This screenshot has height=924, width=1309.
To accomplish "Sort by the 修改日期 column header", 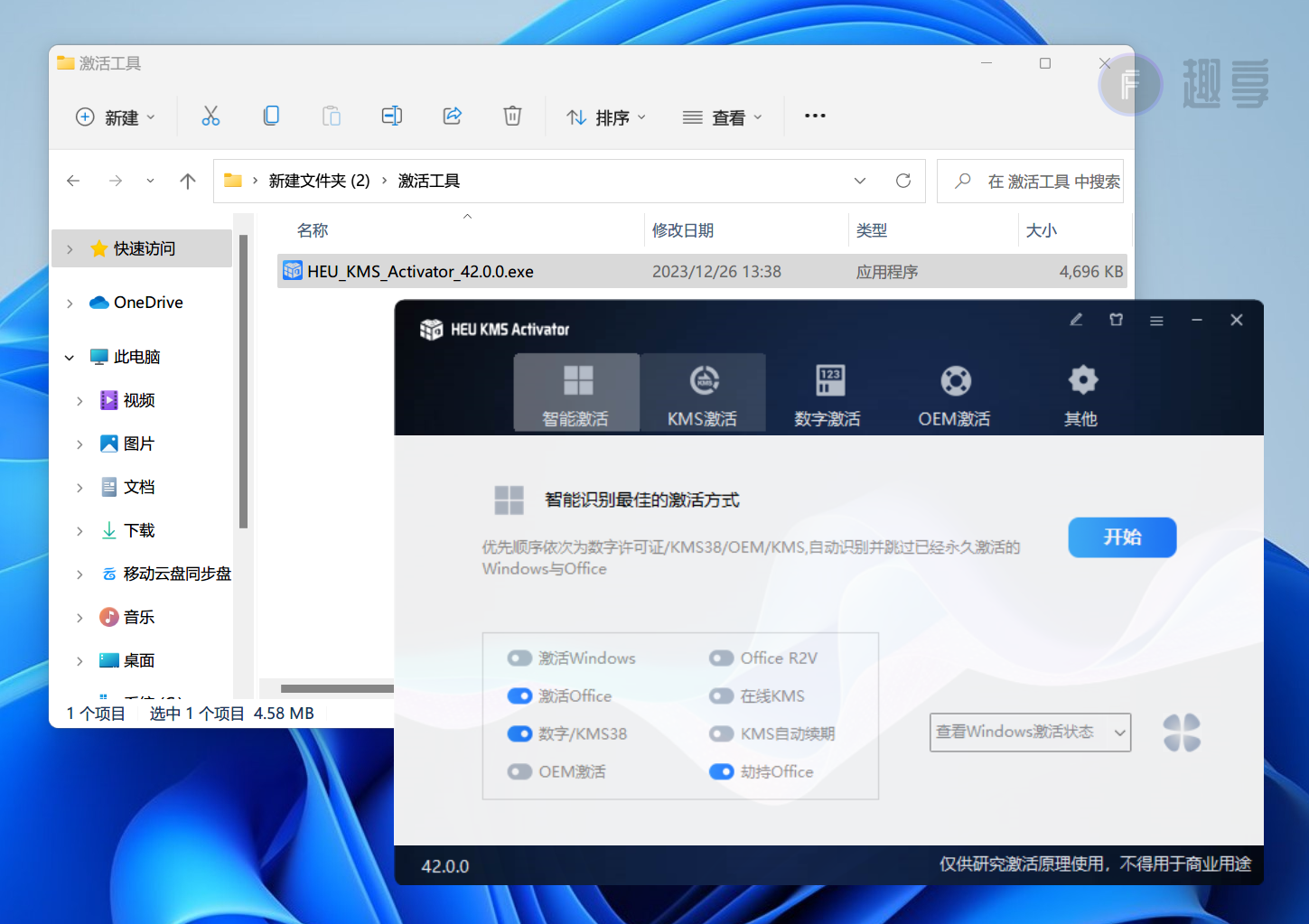I will coord(683,230).
